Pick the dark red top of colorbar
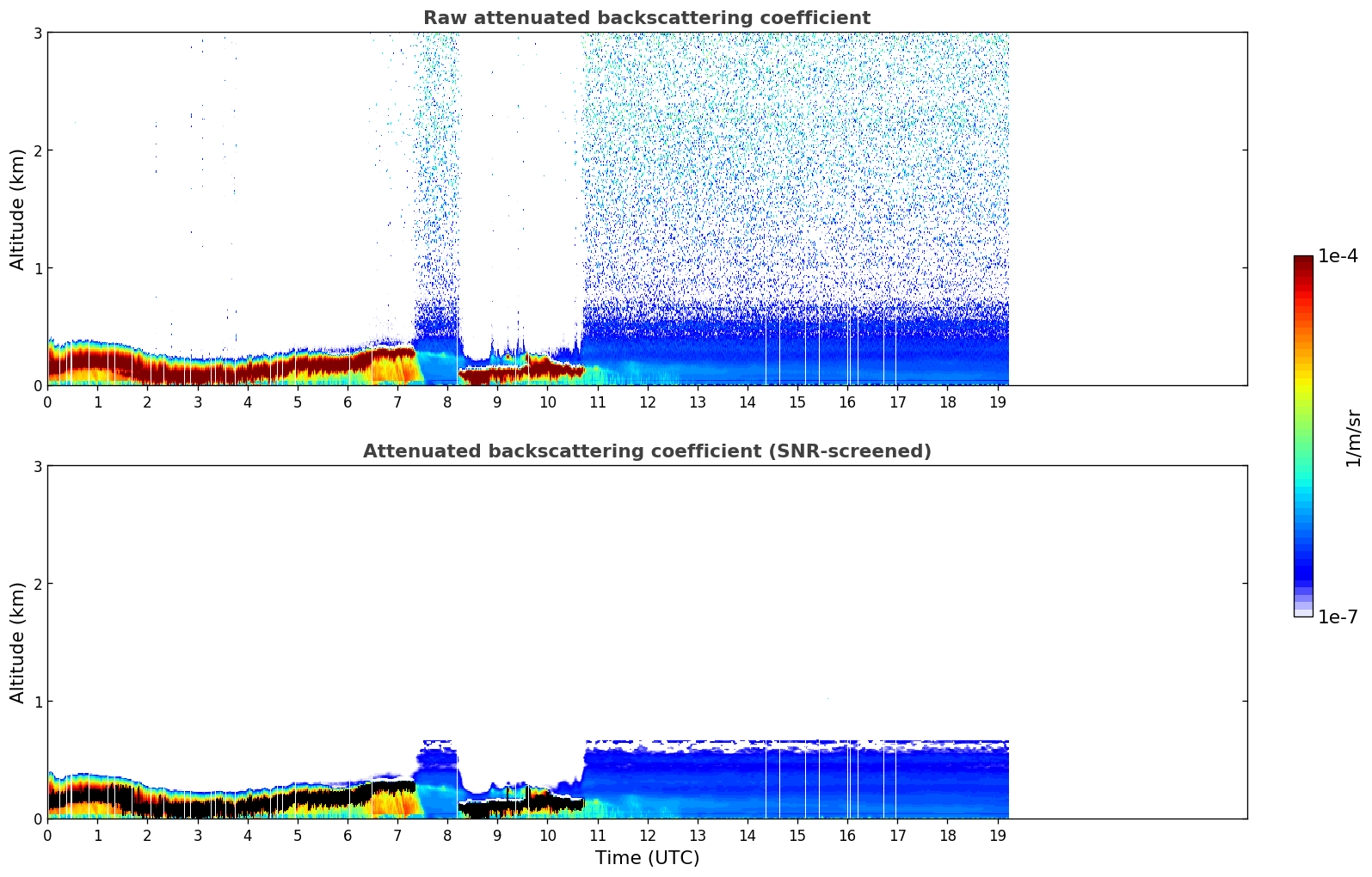Viewport: 1372px width, 877px height. tap(1303, 261)
